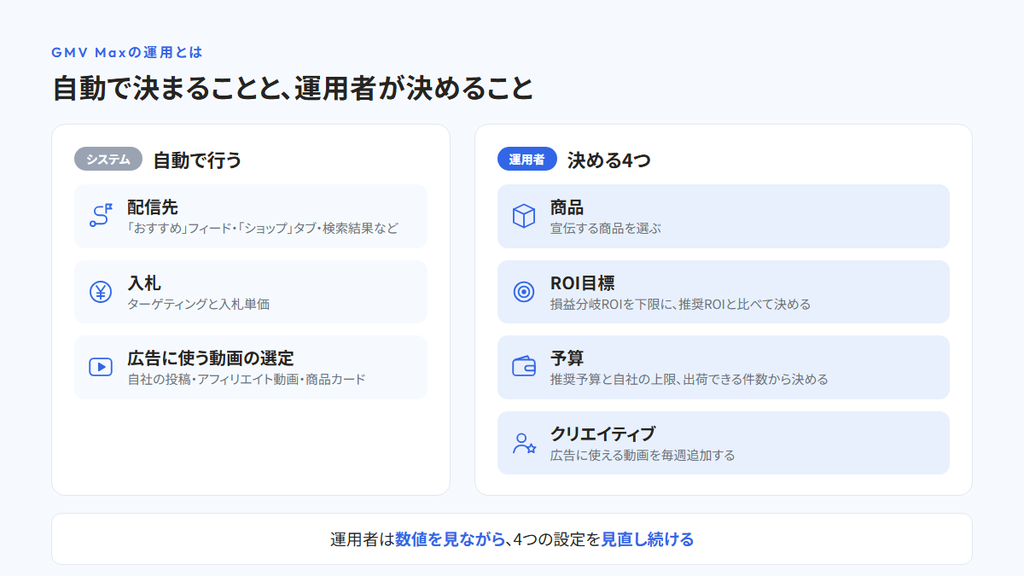Click the description 推奨予算と自社の上限、出荷できる件数から決める

(x=689, y=379)
